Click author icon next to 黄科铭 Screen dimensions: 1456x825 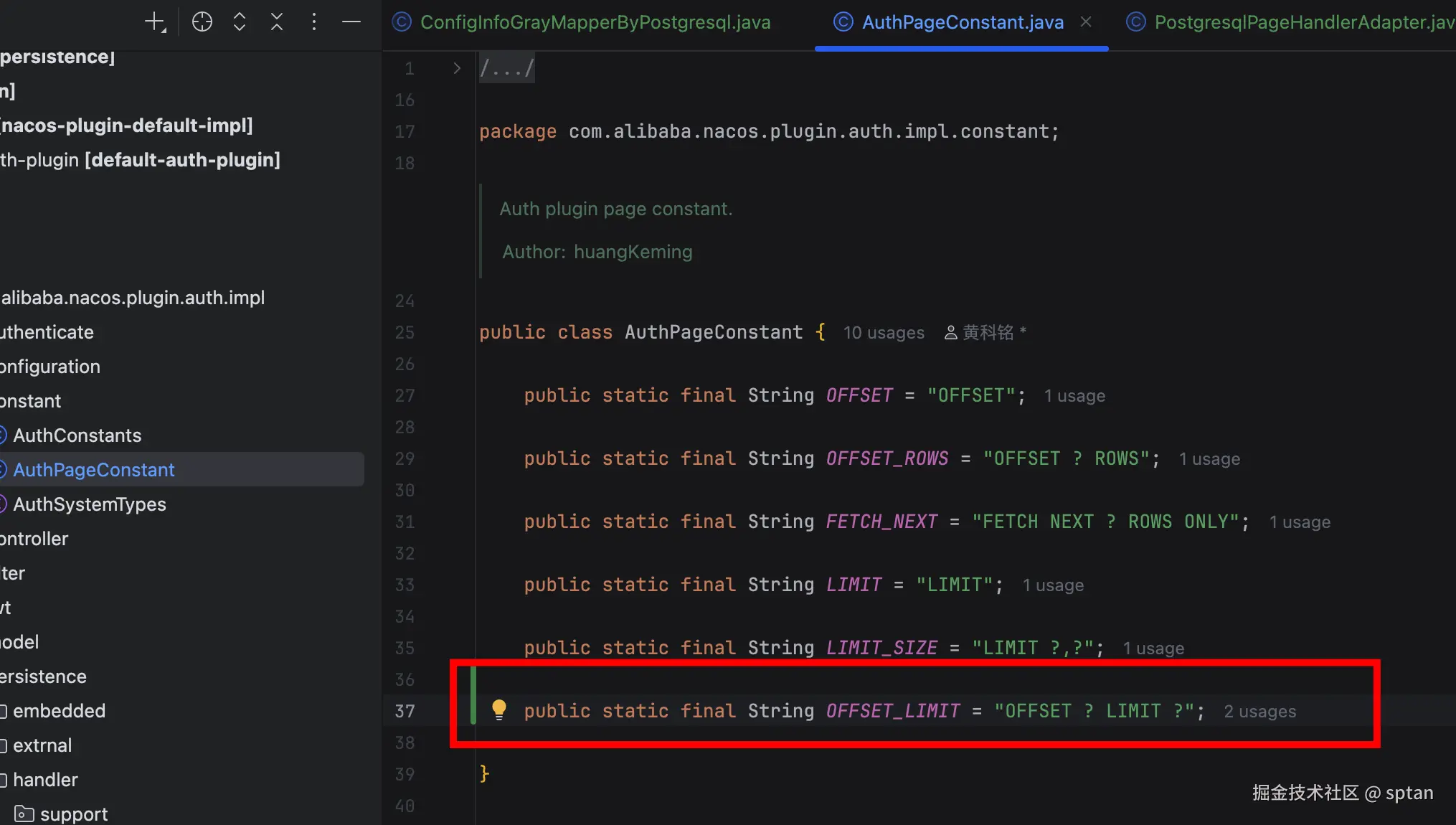point(950,333)
